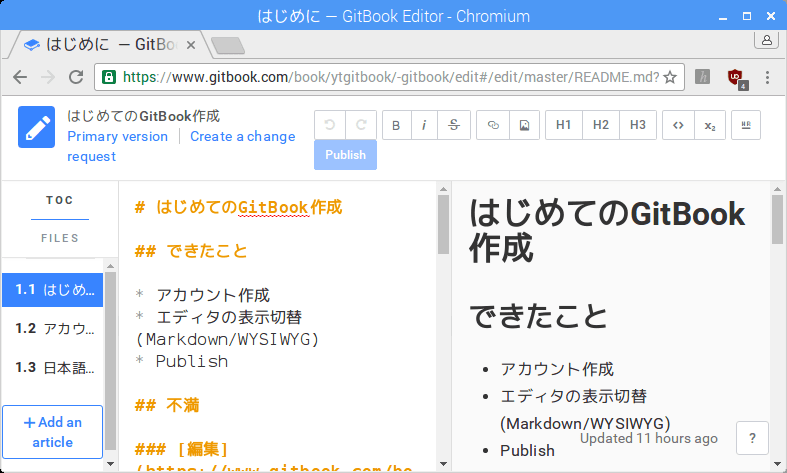
Task: Click the '# はじめてのGitBook作成' markdown line
Action: (x=239, y=207)
